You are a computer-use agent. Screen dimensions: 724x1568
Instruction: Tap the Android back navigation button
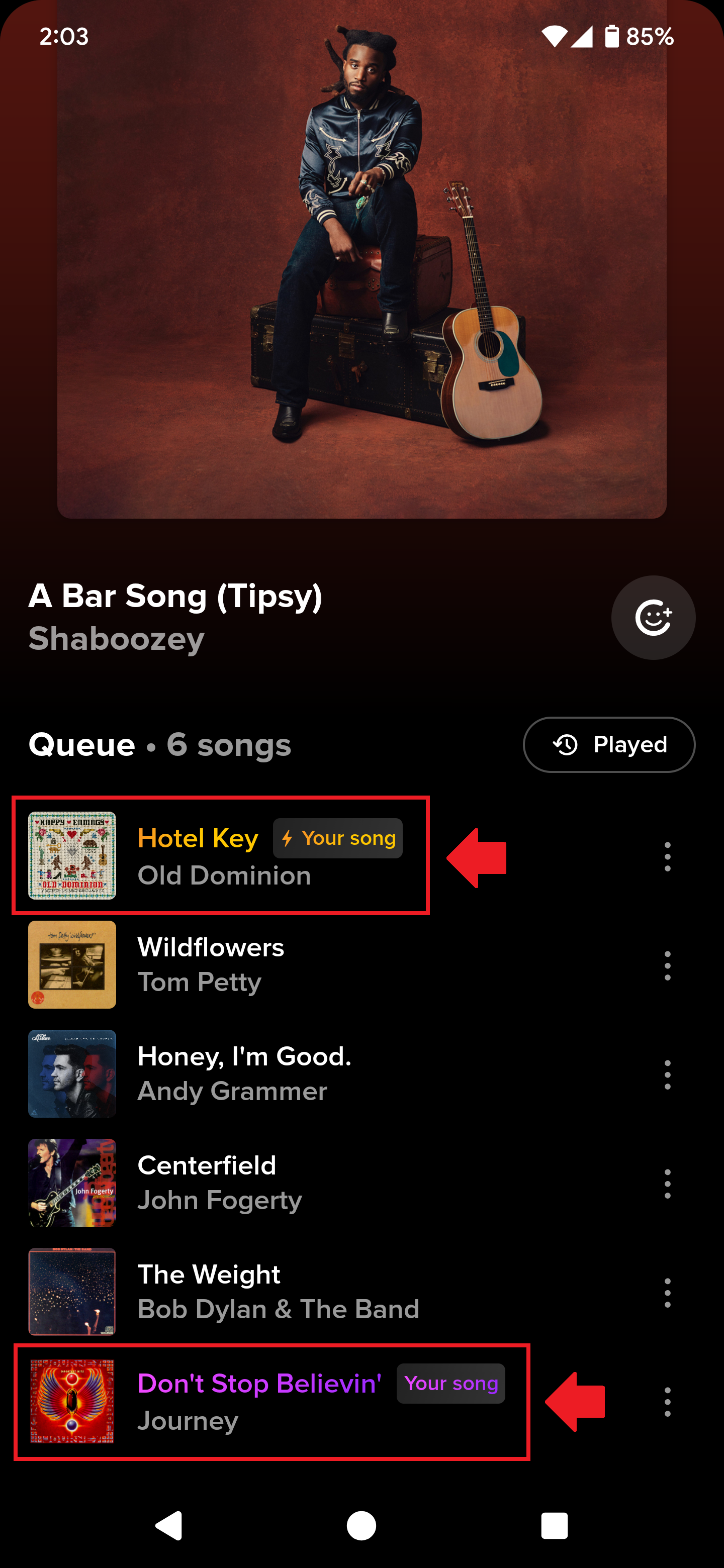click(168, 1525)
